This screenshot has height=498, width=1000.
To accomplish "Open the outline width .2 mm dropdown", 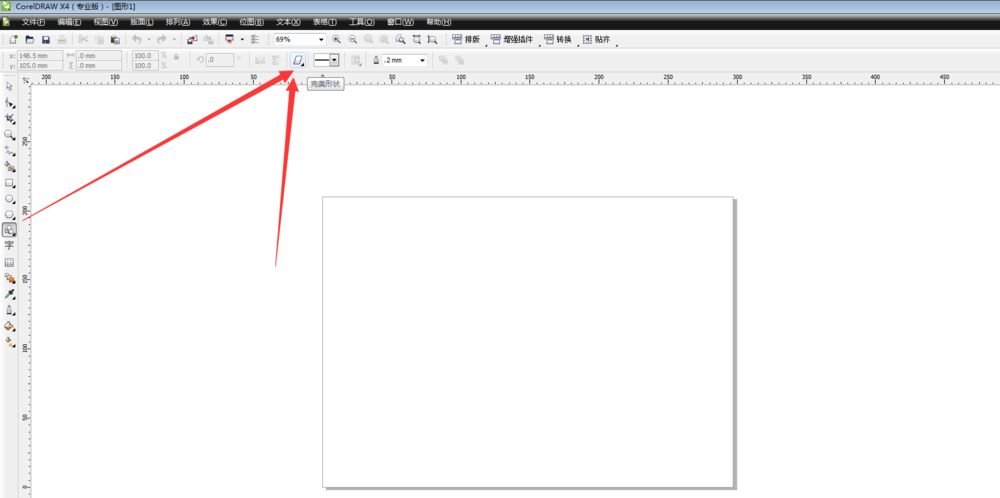I will point(423,60).
